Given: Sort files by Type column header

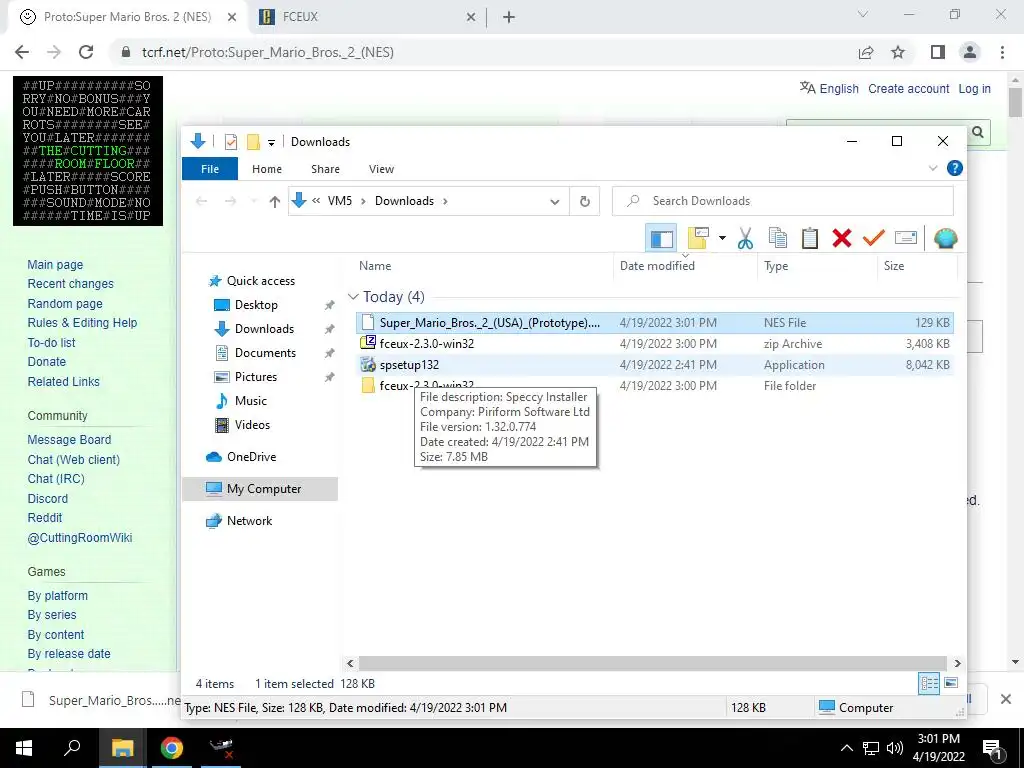Looking at the screenshot, I should coord(776,266).
